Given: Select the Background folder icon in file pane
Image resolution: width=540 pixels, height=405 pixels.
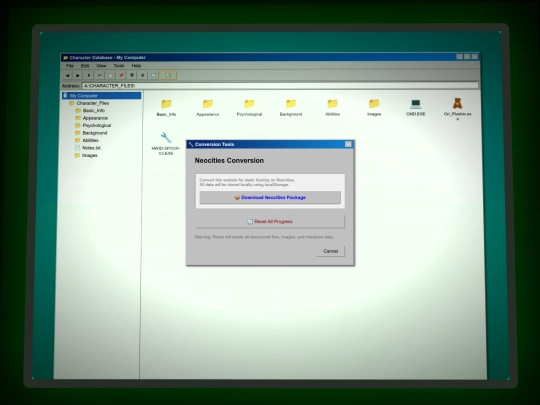Looking at the screenshot, I should tap(291, 104).
